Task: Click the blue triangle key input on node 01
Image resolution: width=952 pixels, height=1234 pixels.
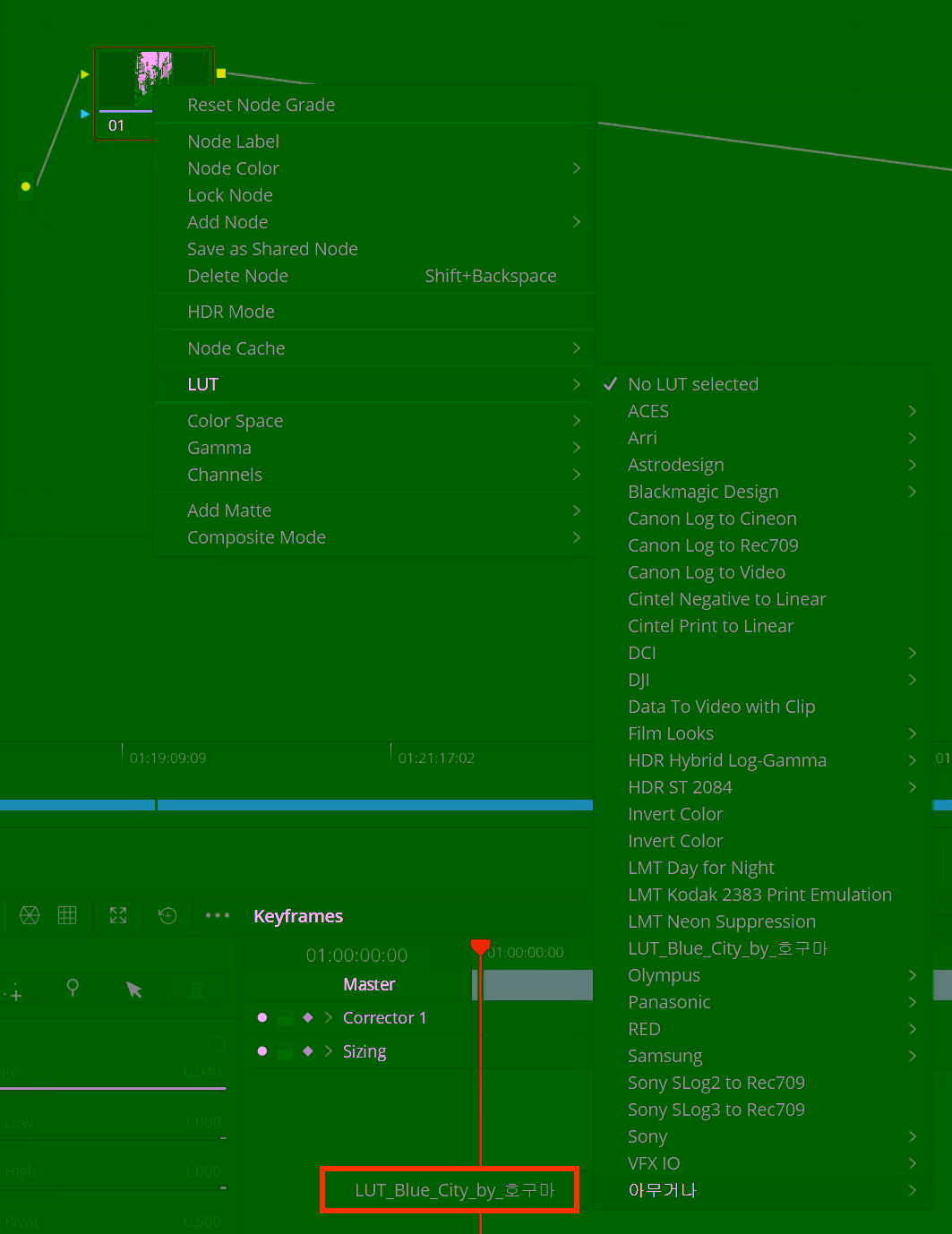Action: click(85, 114)
